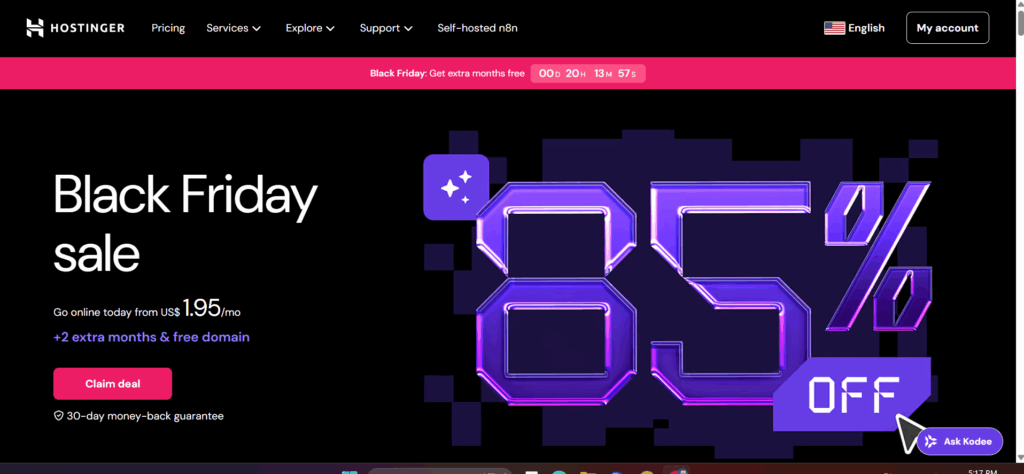Image resolution: width=1024 pixels, height=474 pixels.
Task: Open the Windows Start menu
Action: tap(349, 471)
